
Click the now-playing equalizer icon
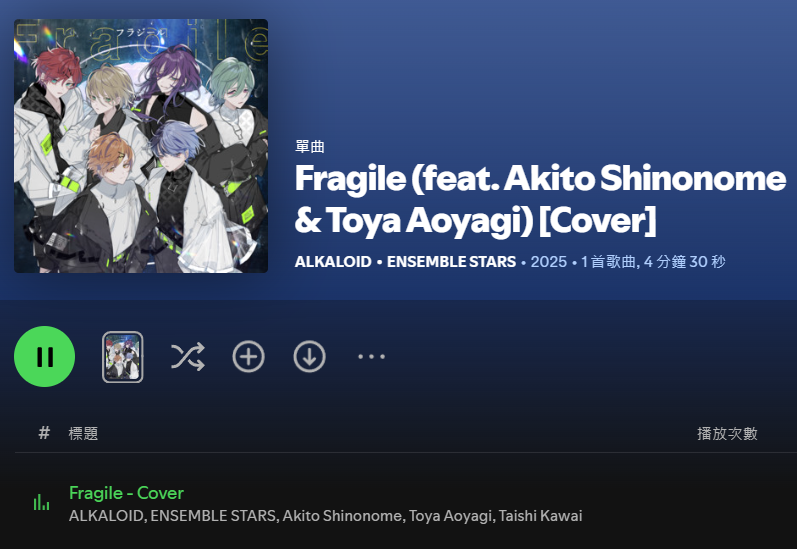(x=41, y=502)
